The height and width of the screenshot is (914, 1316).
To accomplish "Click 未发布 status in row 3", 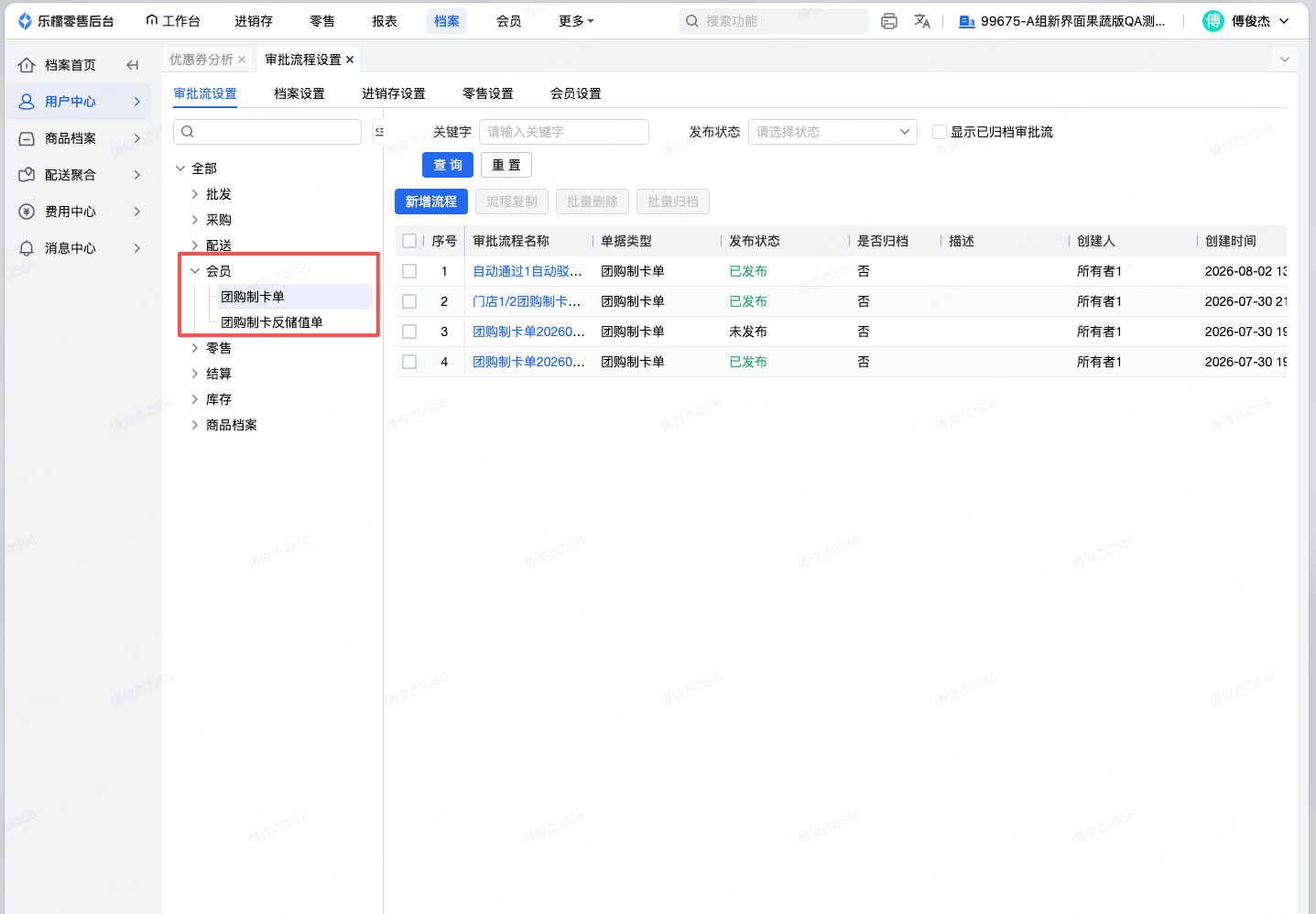I will pyautogui.click(x=748, y=332).
